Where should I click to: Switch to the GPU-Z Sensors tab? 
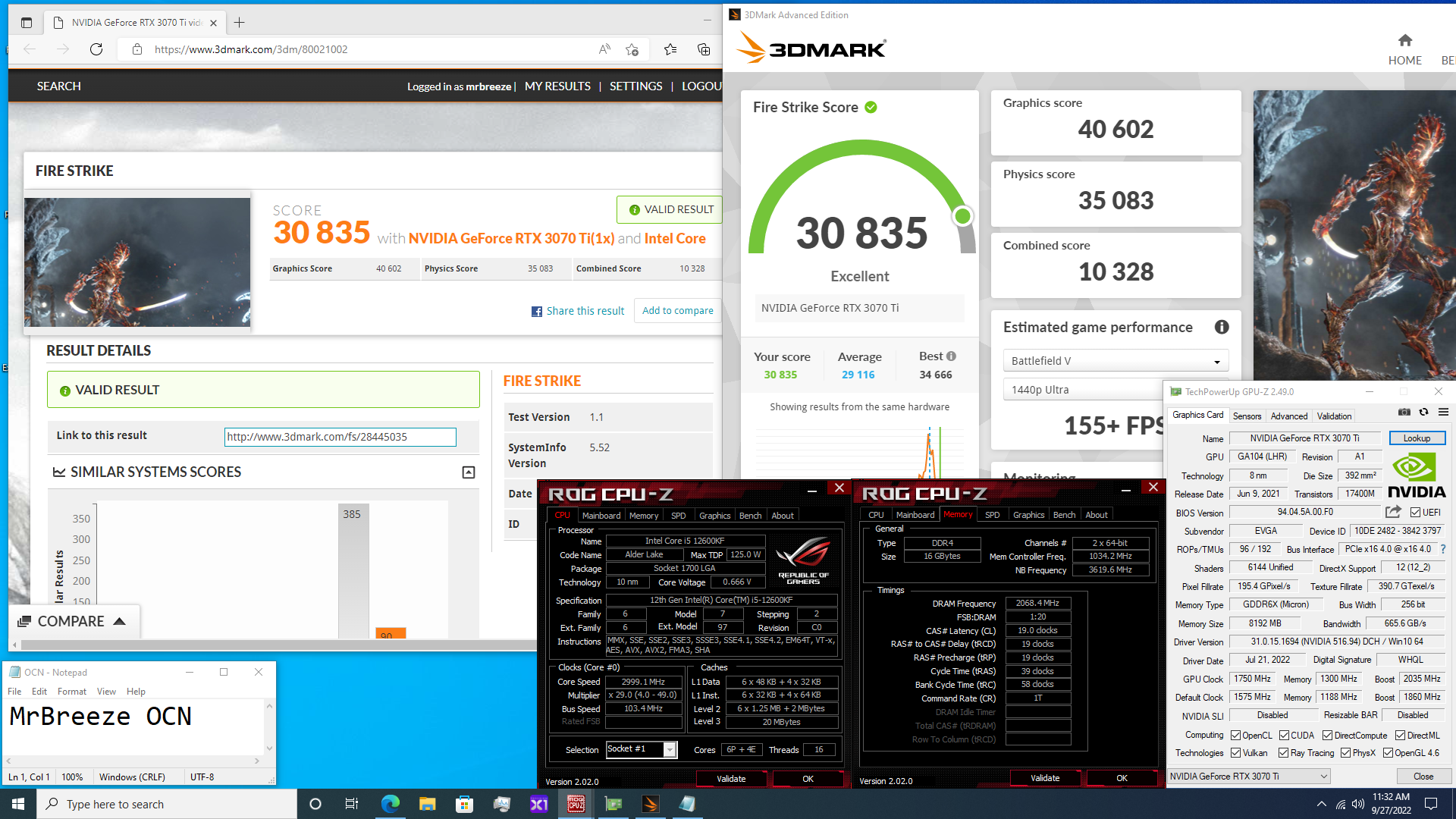(x=1247, y=416)
